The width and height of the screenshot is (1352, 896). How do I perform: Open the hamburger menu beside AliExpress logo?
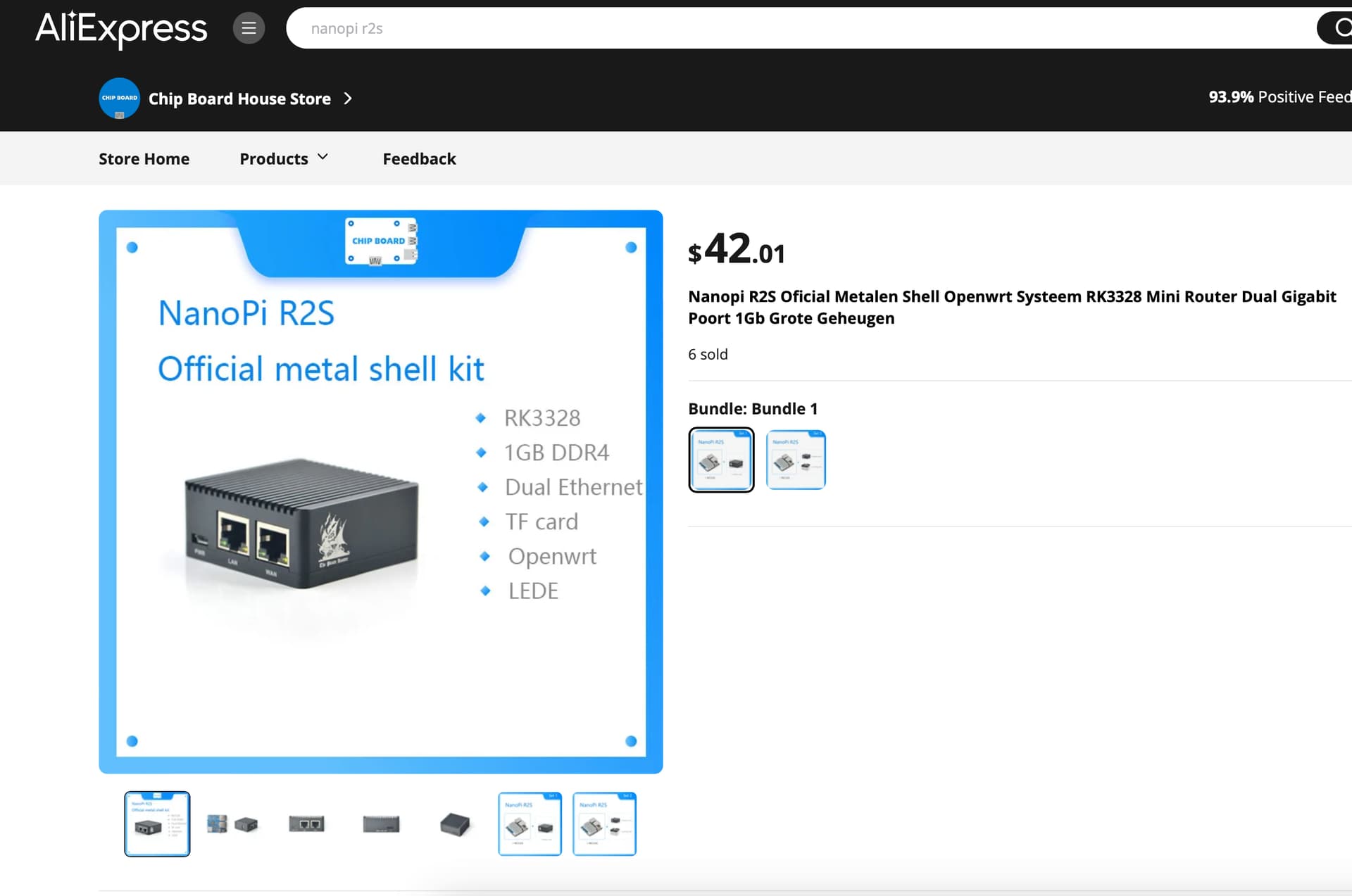pyautogui.click(x=249, y=28)
